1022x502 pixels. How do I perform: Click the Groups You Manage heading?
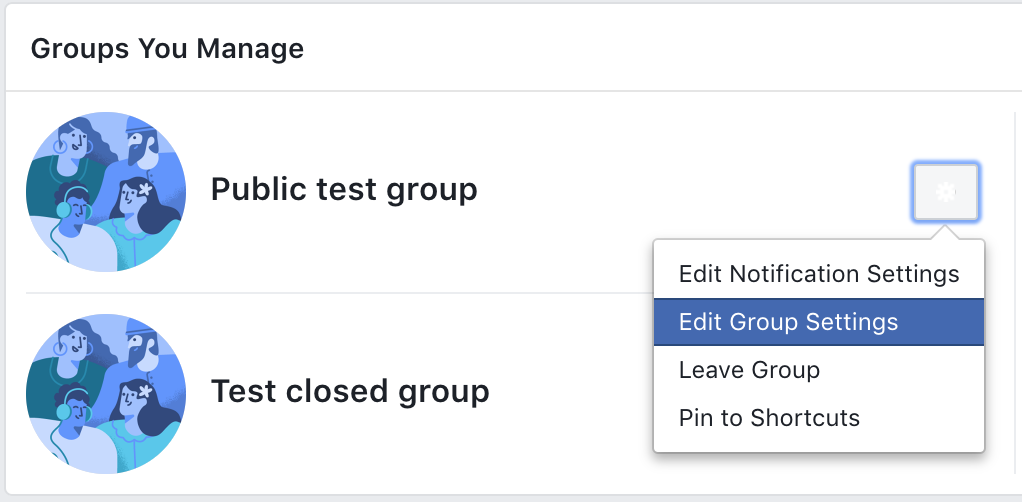coord(167,48)
